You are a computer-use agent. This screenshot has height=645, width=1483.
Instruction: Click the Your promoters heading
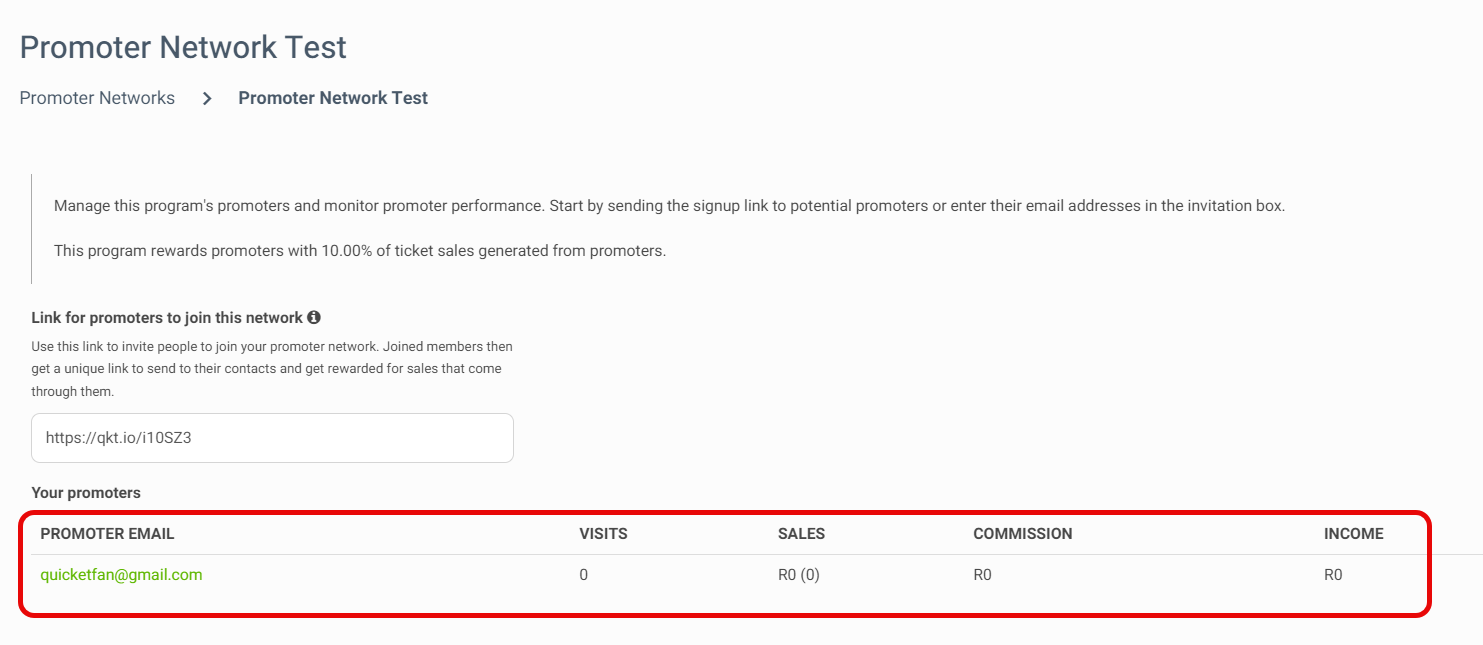coord(86,493)
